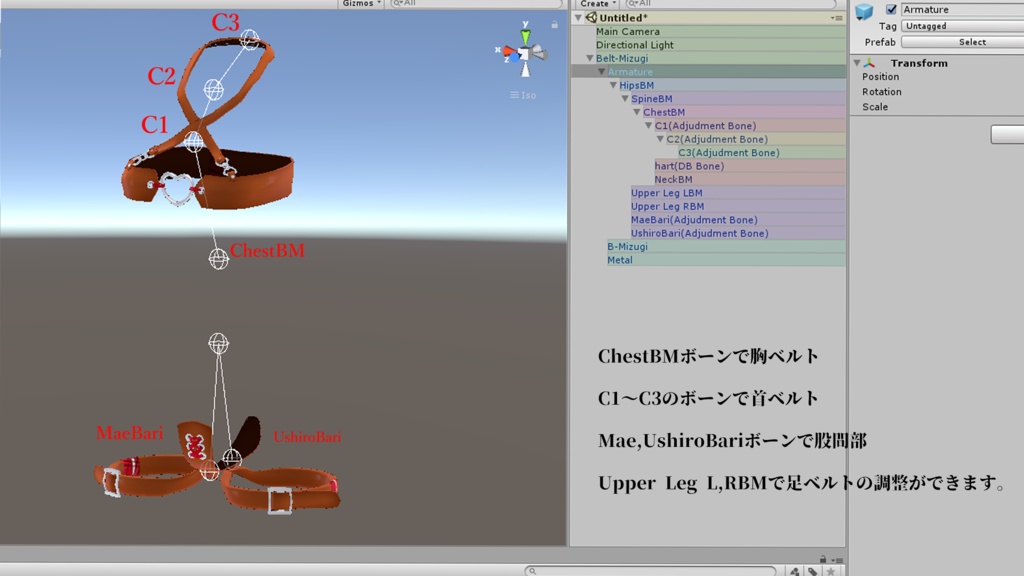Open the Tag dropdown showing Untagged
The height and width of the screenshot is (576, 1024).
pyautogui.click(x=962, y=26)
